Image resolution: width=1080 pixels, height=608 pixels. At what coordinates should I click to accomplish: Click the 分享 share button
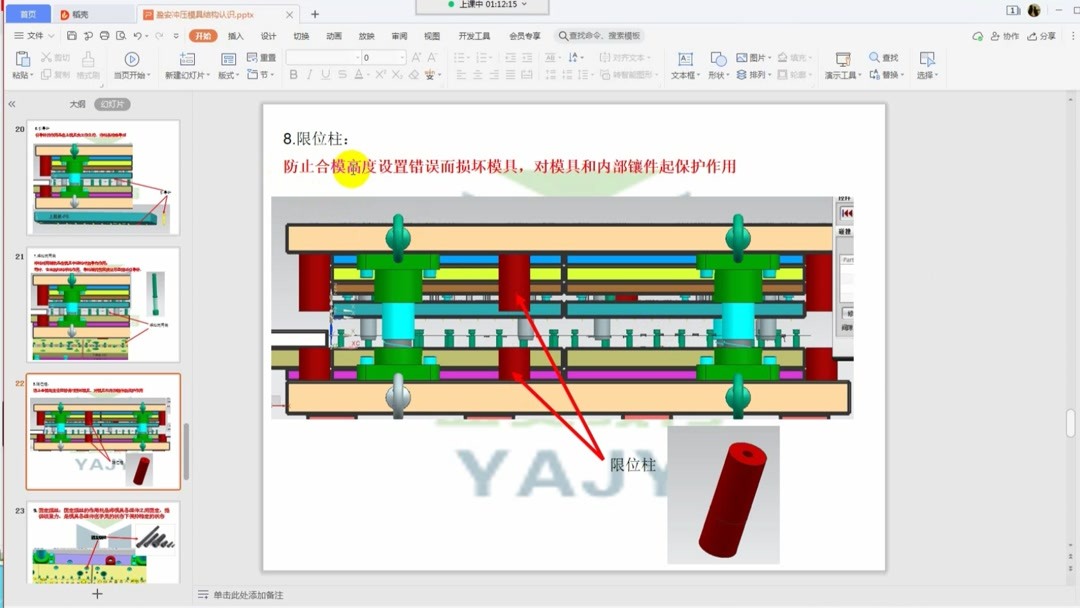tap(1049, 35)
